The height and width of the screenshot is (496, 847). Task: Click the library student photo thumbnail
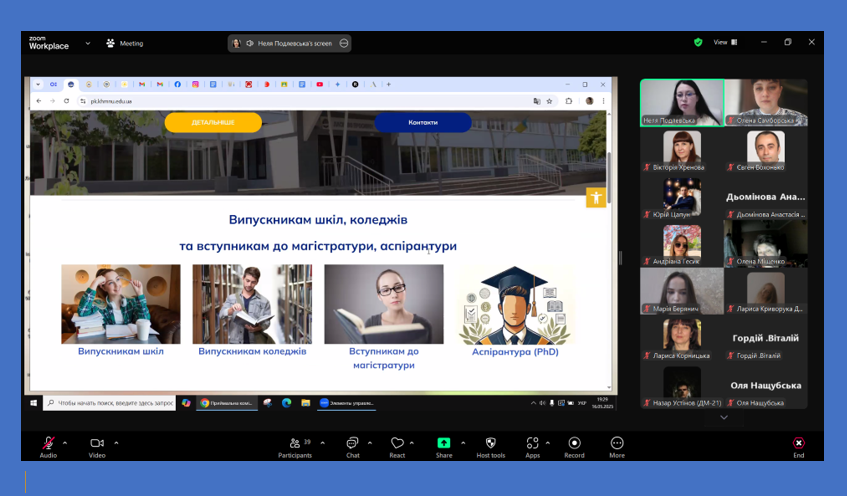pyautogui.click(x=252, y=304)
